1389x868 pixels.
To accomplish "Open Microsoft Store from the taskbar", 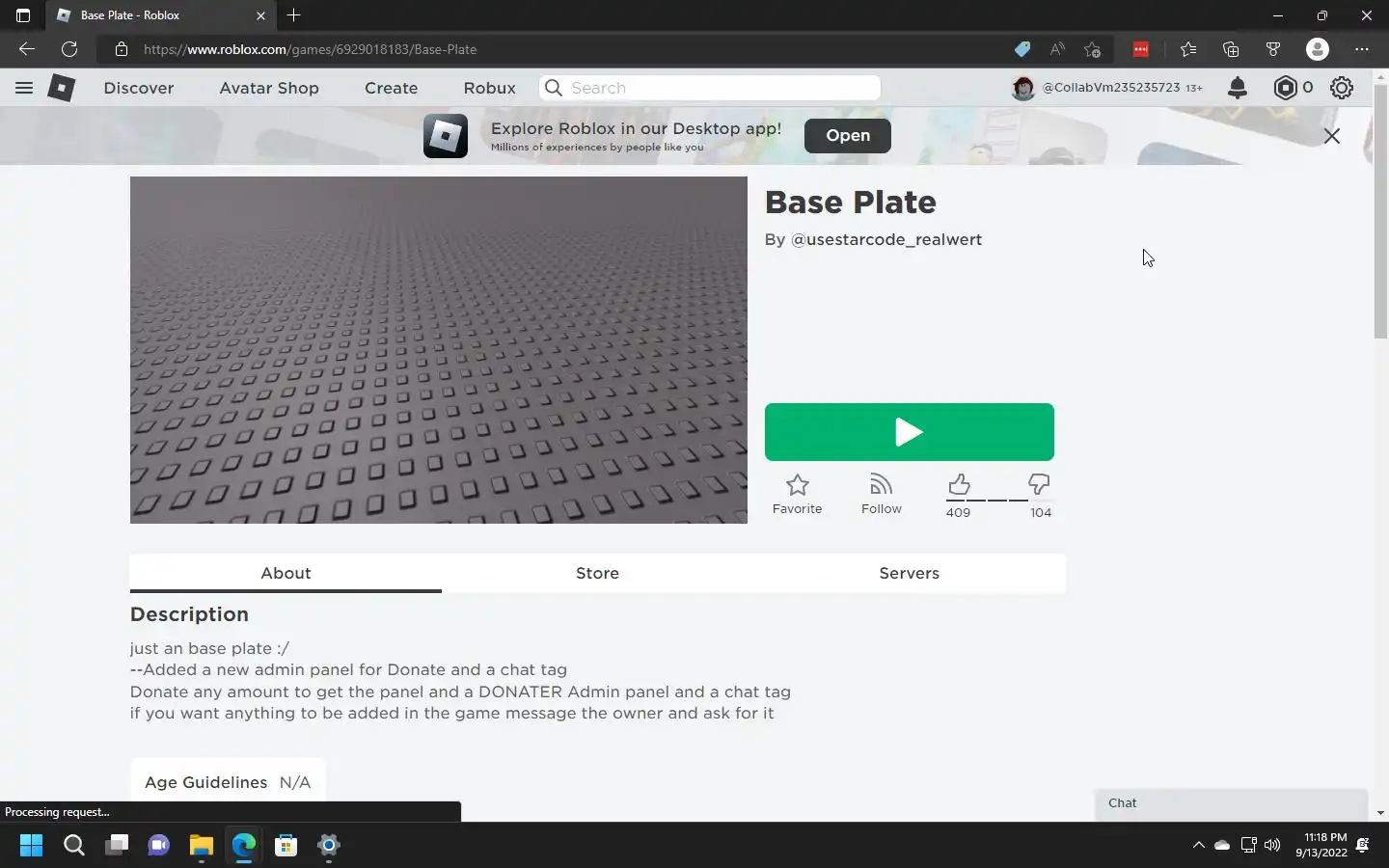I will point(286,846).
